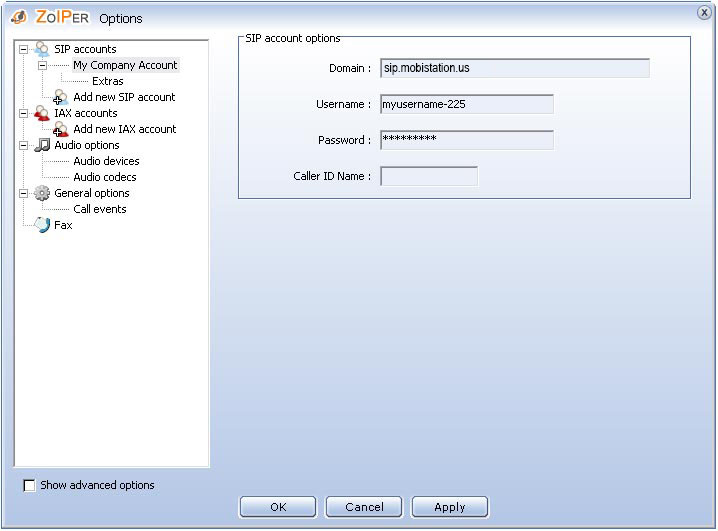Open Audio codecs settings

[105, 177]
